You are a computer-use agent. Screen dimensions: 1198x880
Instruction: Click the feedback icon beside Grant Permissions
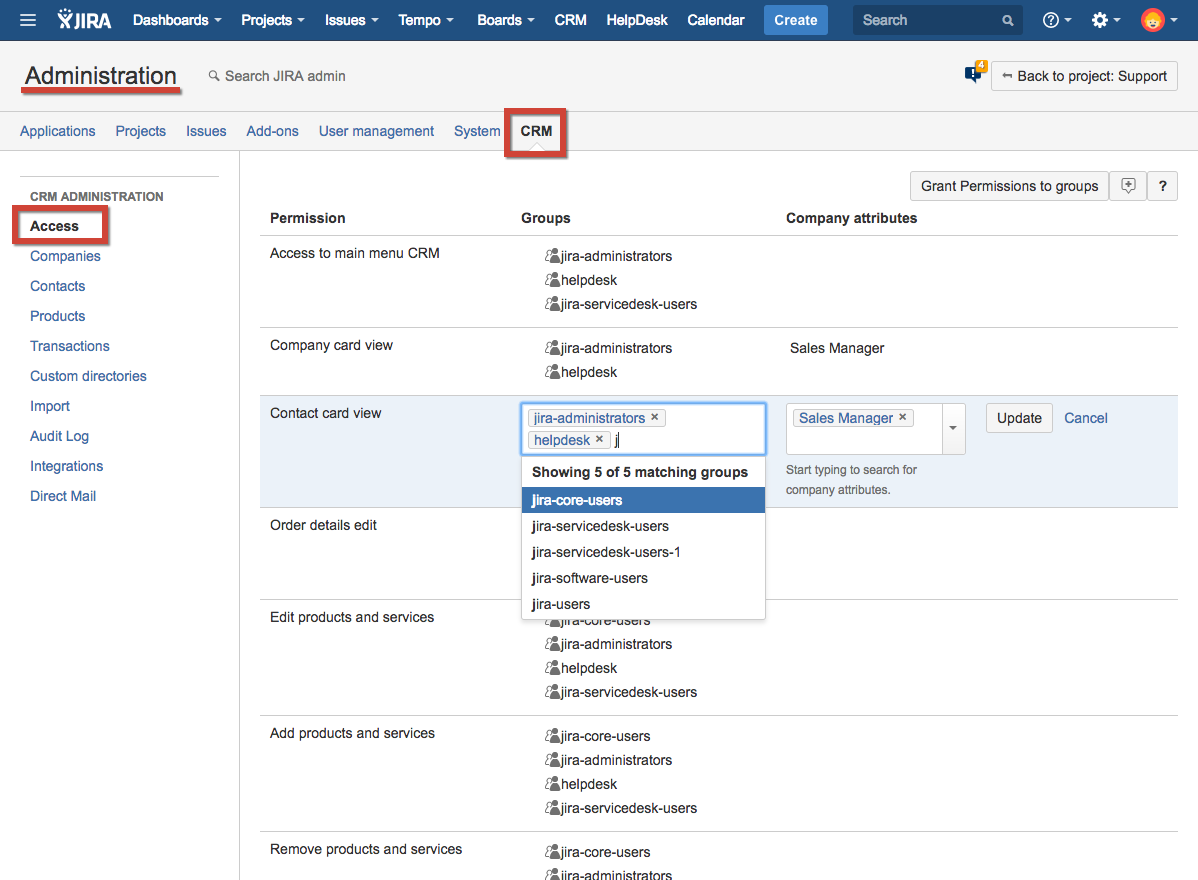[x=1128, y=186]
